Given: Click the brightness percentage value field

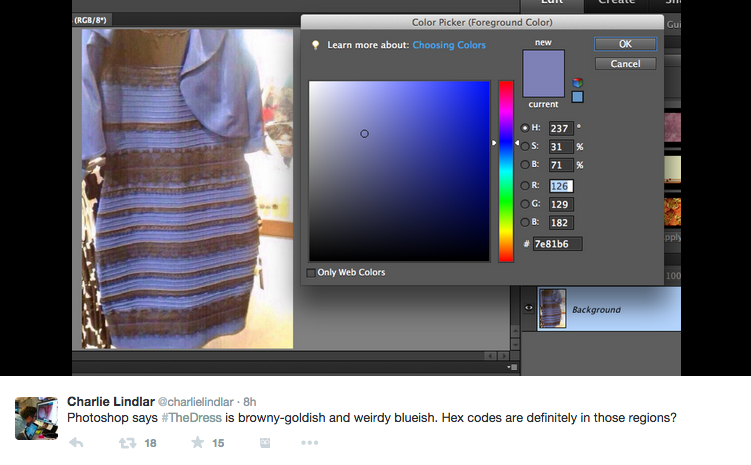Looking at the screenshot, I should 561,165.
